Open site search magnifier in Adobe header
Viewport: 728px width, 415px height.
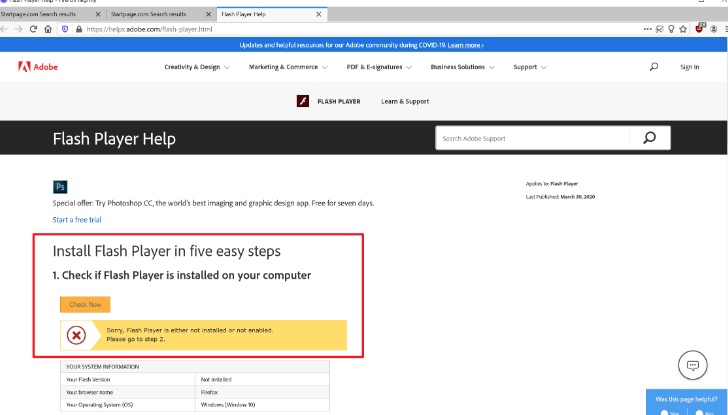pos(654,67)
